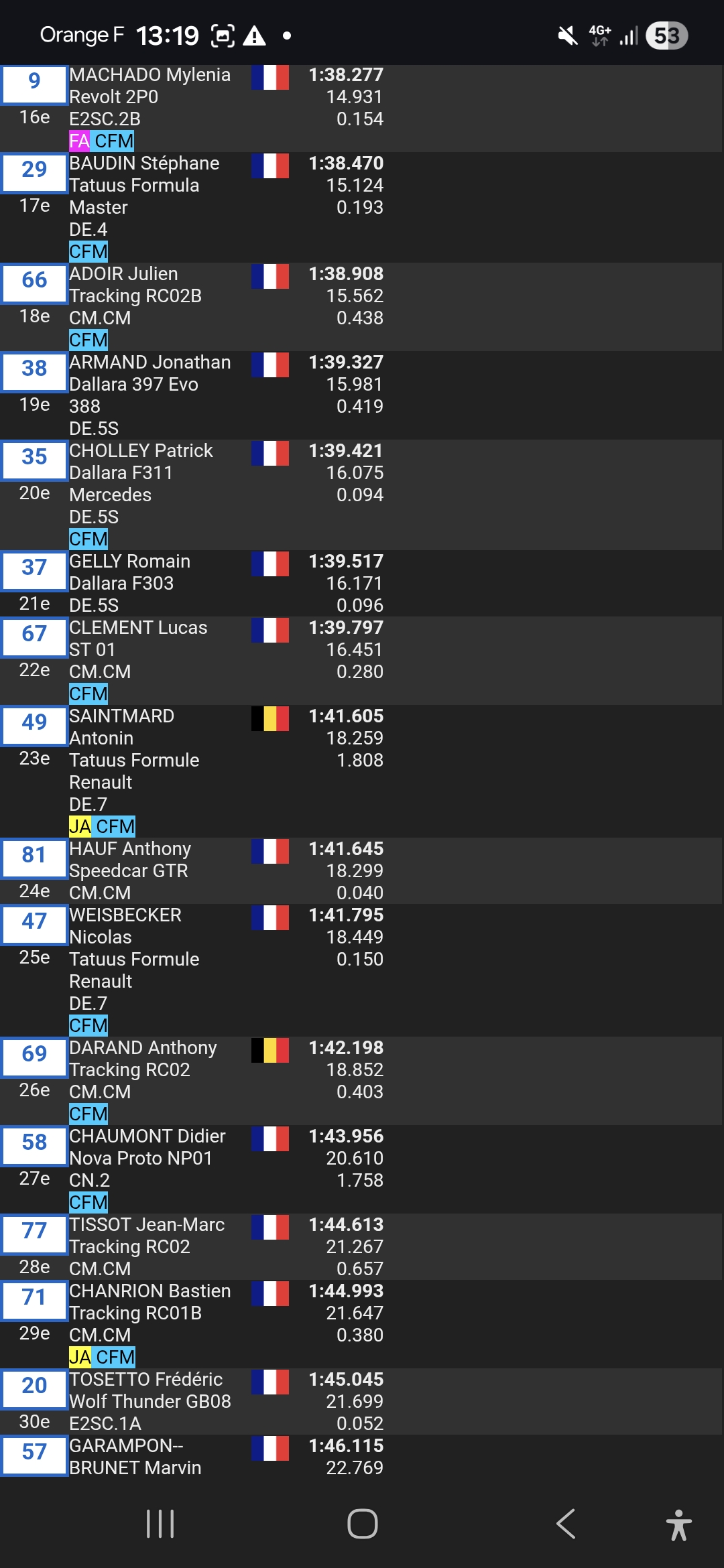Viewport: 724px width, 1568px height.
Task: Open driver TOSETTO Frédéric's entry
Action: [145, 1380]
